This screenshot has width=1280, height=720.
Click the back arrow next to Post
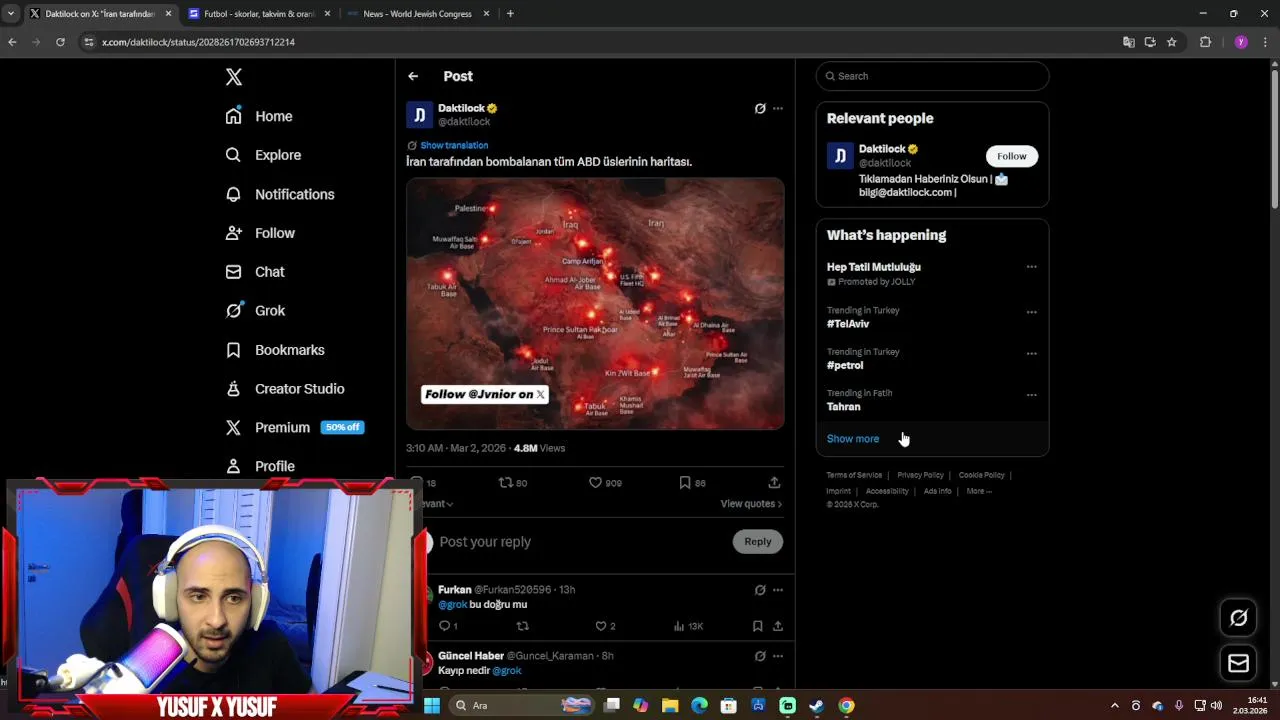pos(413,76)
